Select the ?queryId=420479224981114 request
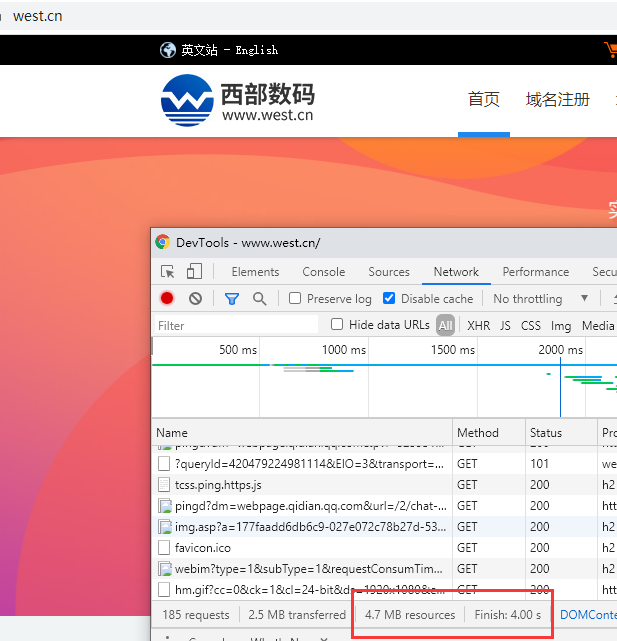This screenshot has height=641, width=617. tap(384, 464)
